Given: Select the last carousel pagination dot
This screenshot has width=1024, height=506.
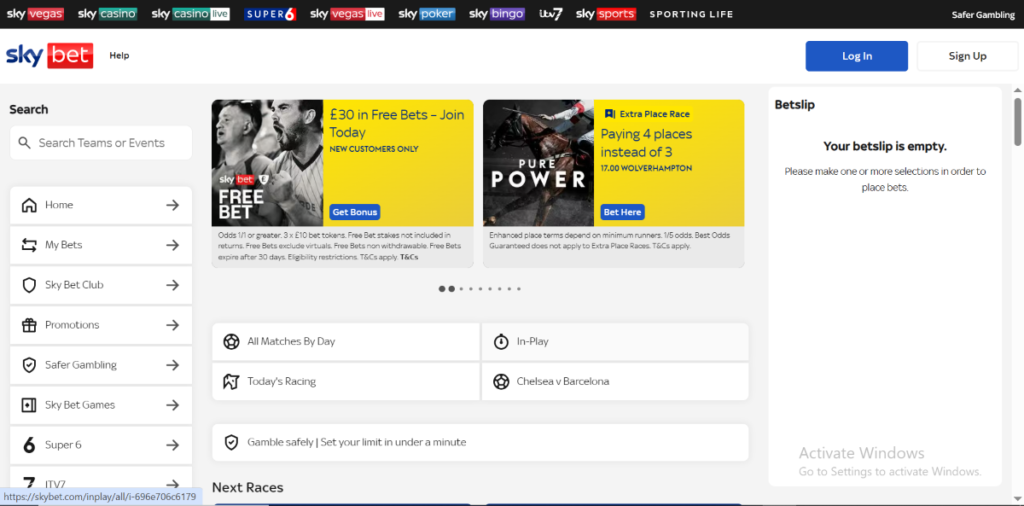Looking at the screenshot, I should (x=519, y=289).
